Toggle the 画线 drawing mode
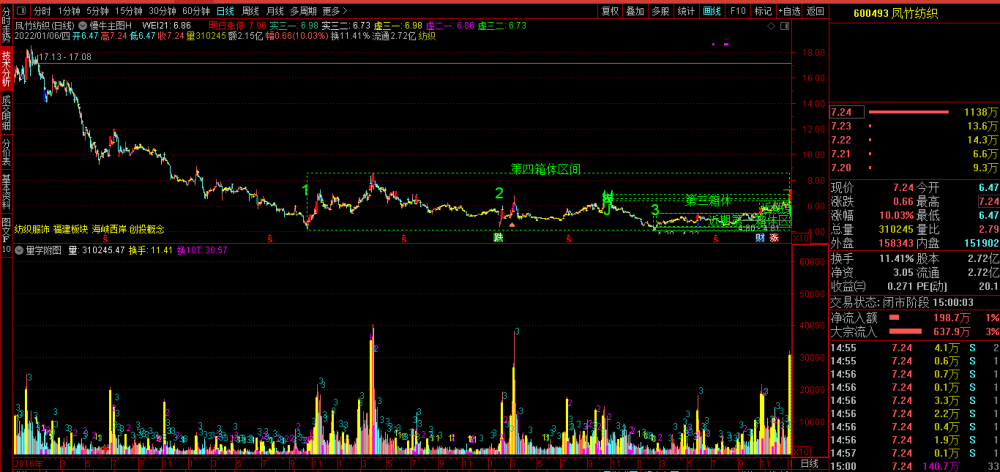The width and height of the screenshot is (1000, 472). 712,11
